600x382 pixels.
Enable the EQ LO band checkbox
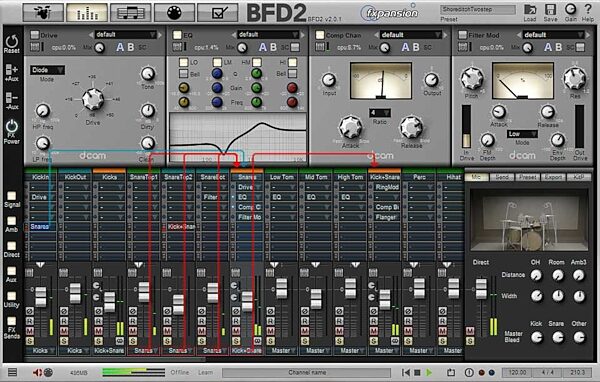184,62
